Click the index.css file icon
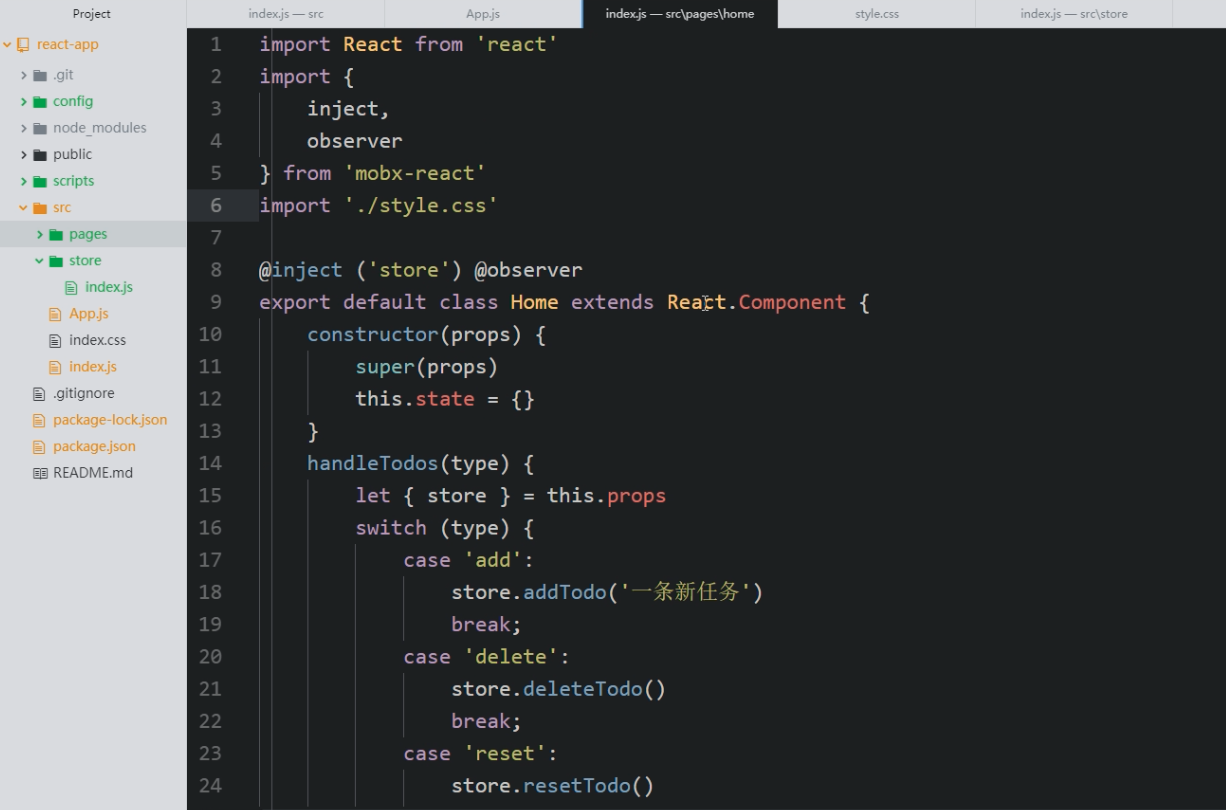The image size is (1226, 810). click(55, 340)
